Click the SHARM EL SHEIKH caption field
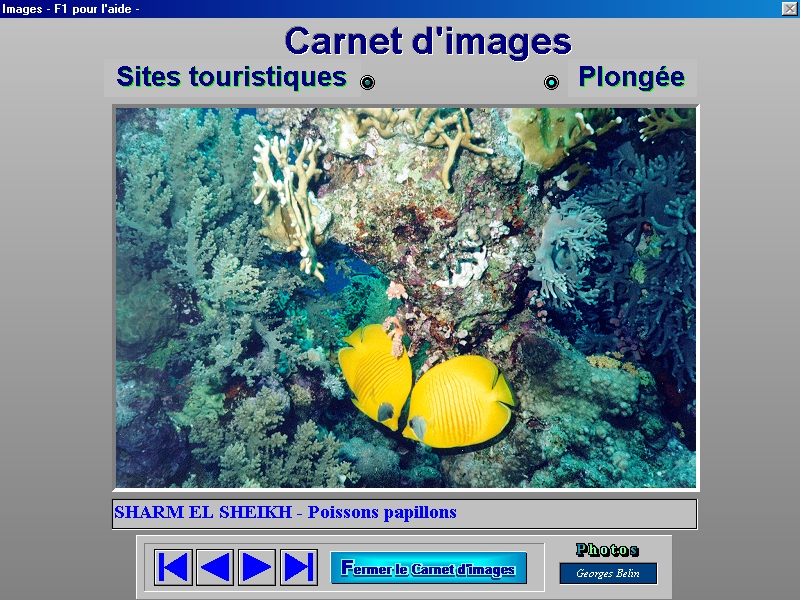Image resolution: width=800 pixels, height=600 pixels. pyautogui.click(x=405, y=514)
